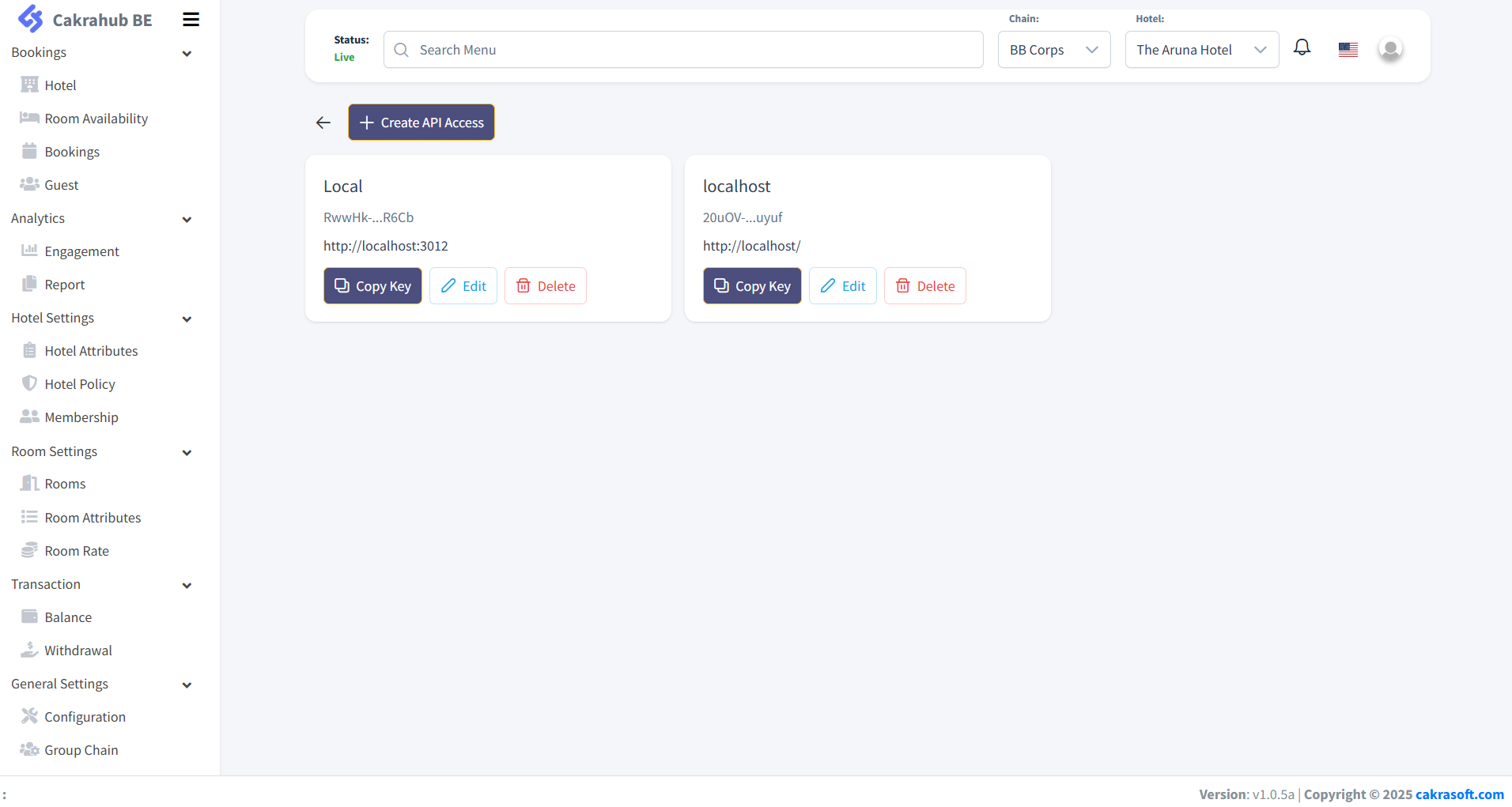Image resolution: width=1512 pixels, height=807 pixels.
Task: Click the US flag language icon
Action: 1347,48
